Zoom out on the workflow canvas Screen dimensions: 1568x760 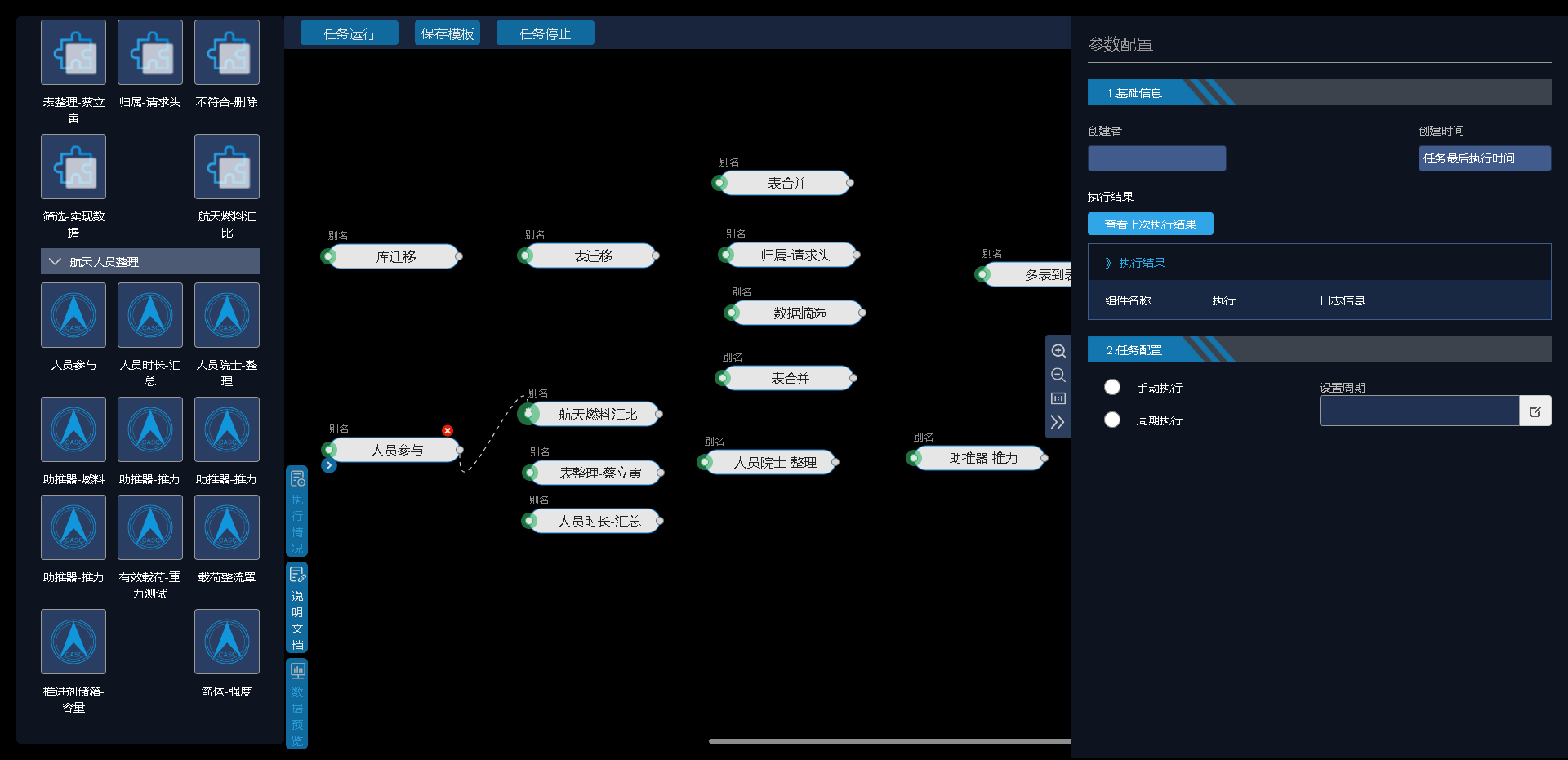[1058, 375]
